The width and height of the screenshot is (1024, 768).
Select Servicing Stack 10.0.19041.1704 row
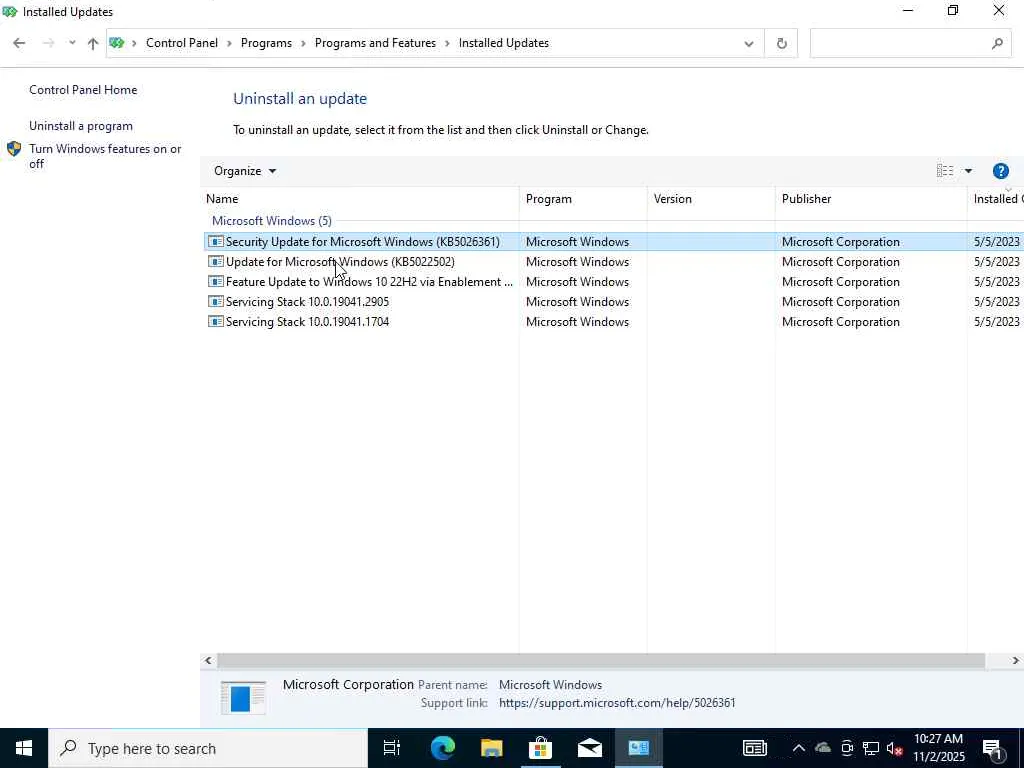tap(614, 322)
